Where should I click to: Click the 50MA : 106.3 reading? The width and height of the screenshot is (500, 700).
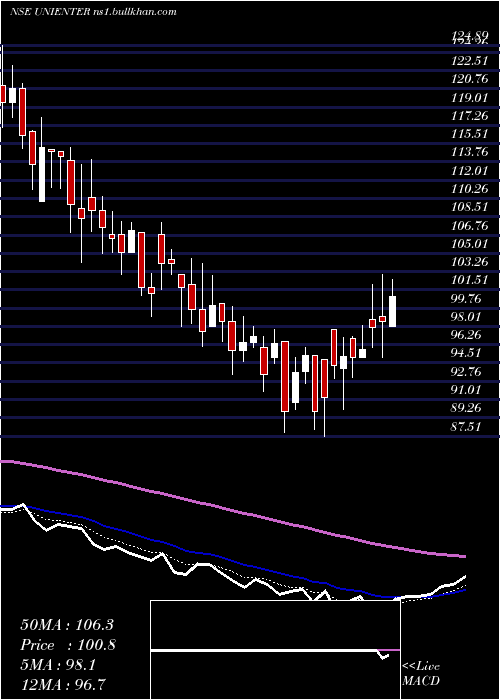68,625
